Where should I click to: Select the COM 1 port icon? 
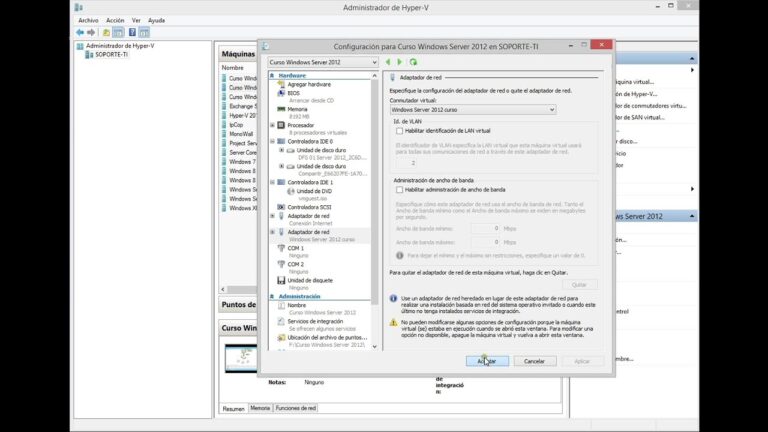coord(281,248)
